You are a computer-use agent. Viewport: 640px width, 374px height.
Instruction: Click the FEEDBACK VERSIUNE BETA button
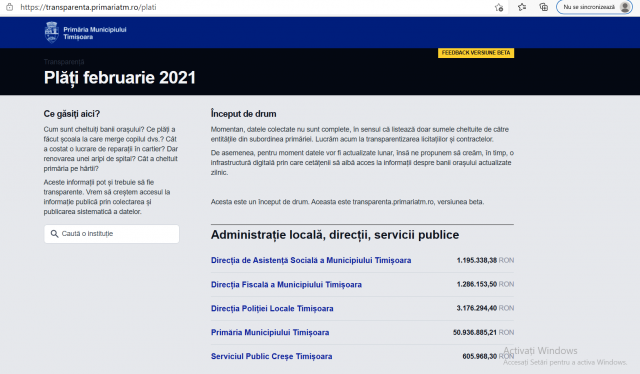pyautogui.click(x=476, y=53)
